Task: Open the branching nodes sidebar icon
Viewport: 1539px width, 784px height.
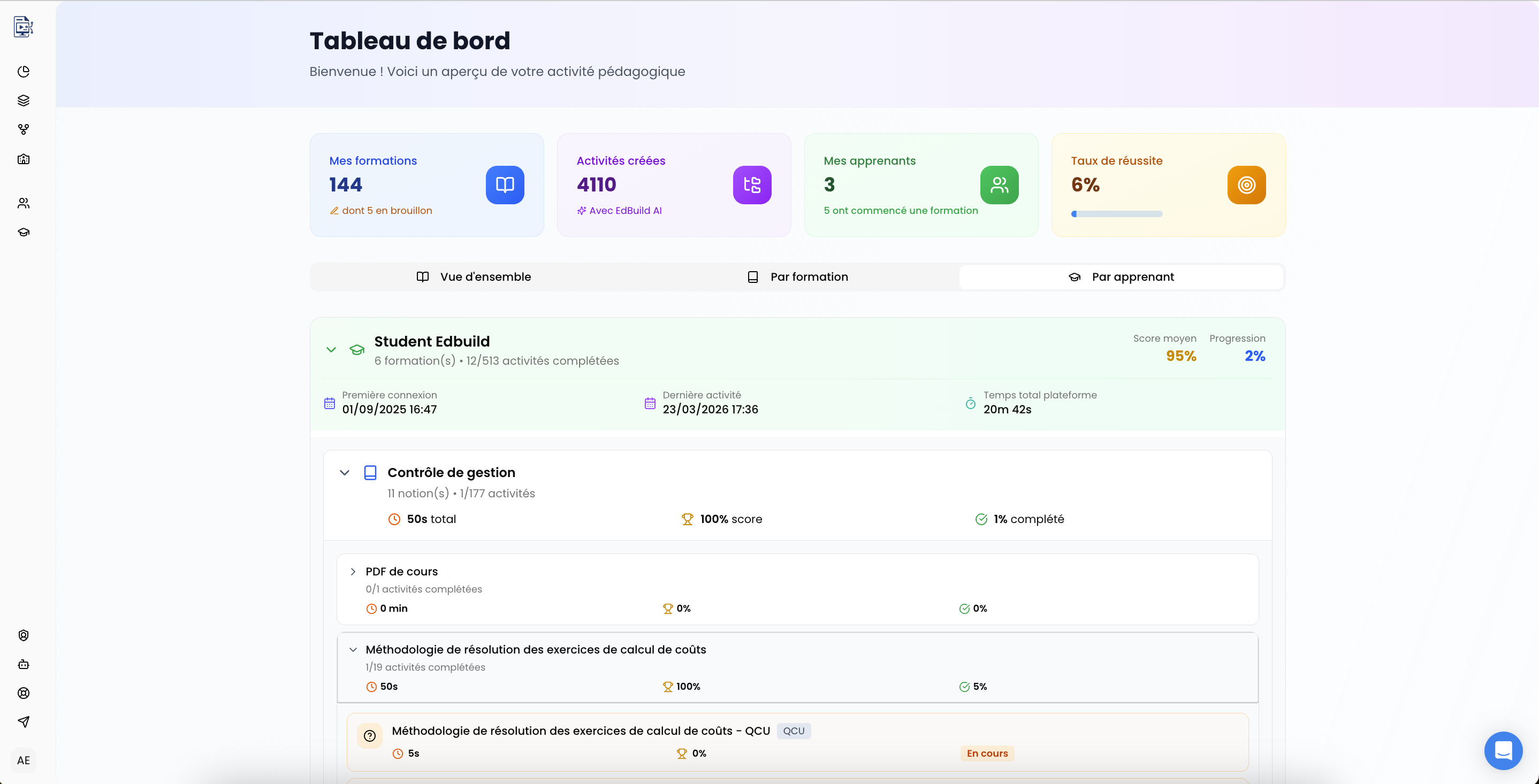Action: tap(24, 129)
